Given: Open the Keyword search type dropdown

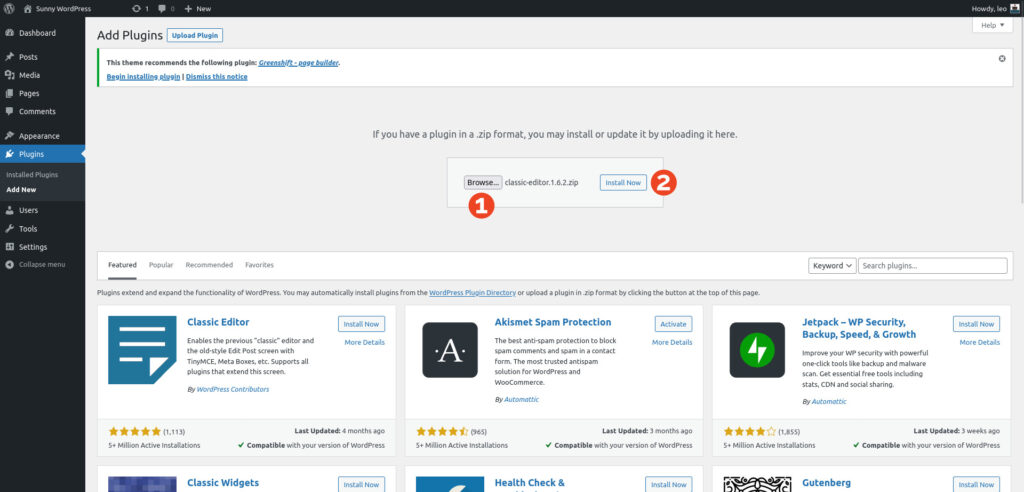Looking at the screenshot, I should coord(832,266).
